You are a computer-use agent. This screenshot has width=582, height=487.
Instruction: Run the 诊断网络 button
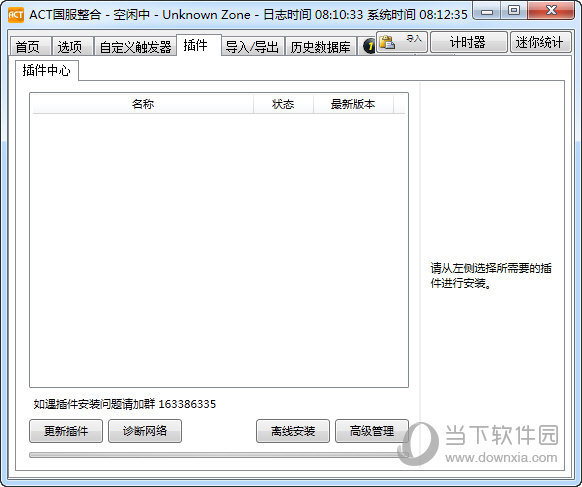[145, 431]
